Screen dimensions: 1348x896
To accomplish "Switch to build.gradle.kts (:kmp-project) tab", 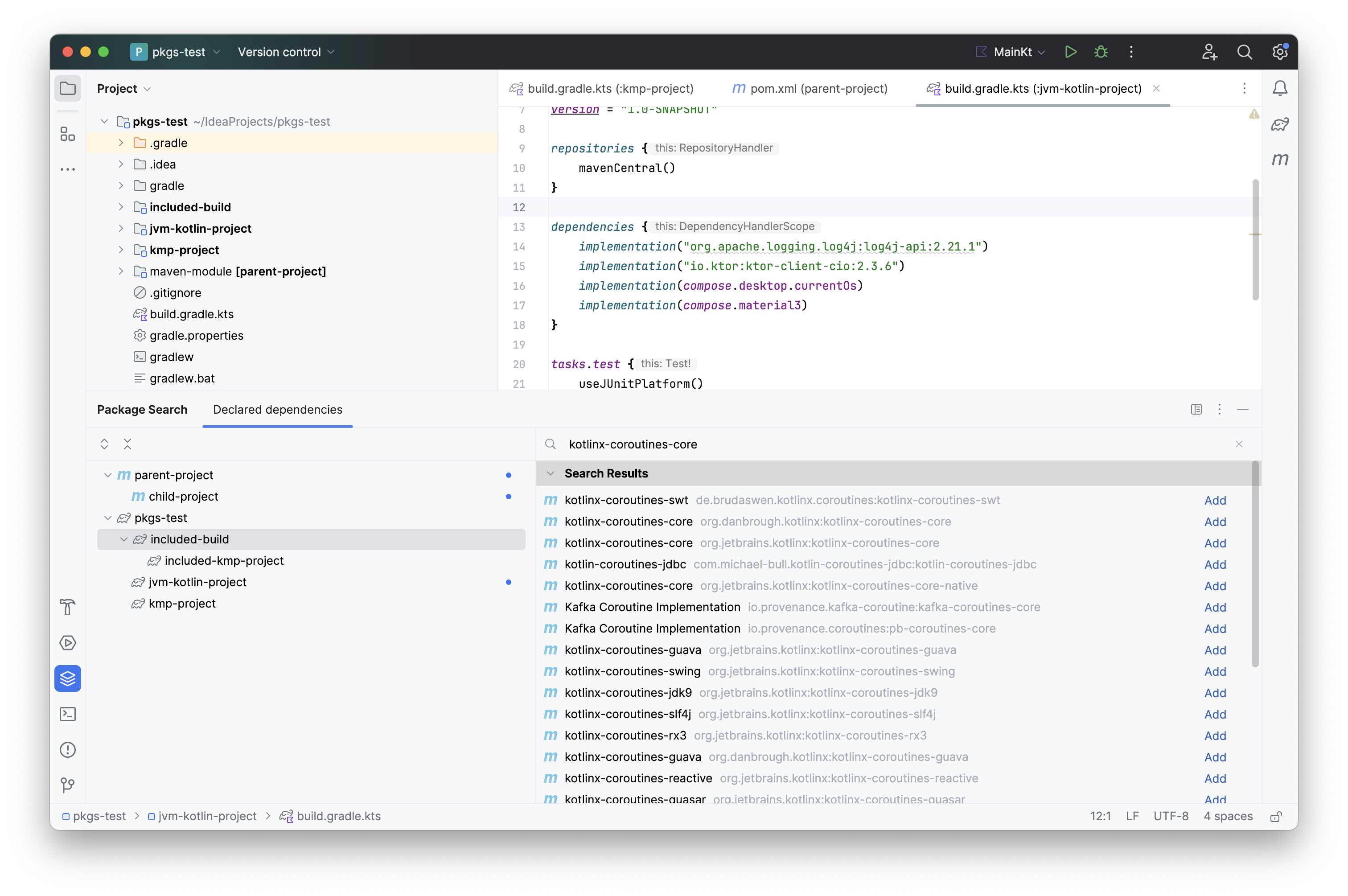I will point(601,89).
